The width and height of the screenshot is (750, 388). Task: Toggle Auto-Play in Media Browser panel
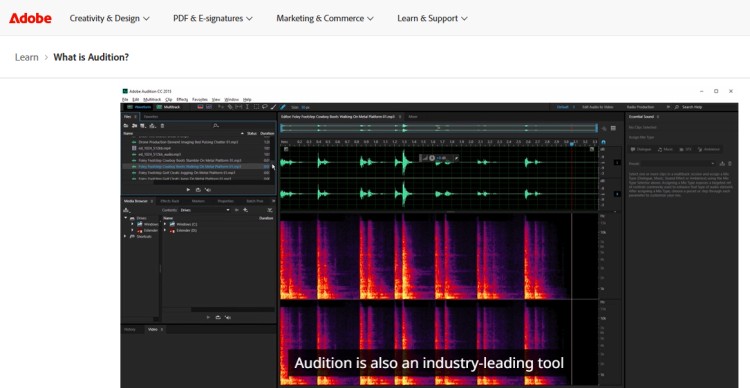click(x=228, y=317)
